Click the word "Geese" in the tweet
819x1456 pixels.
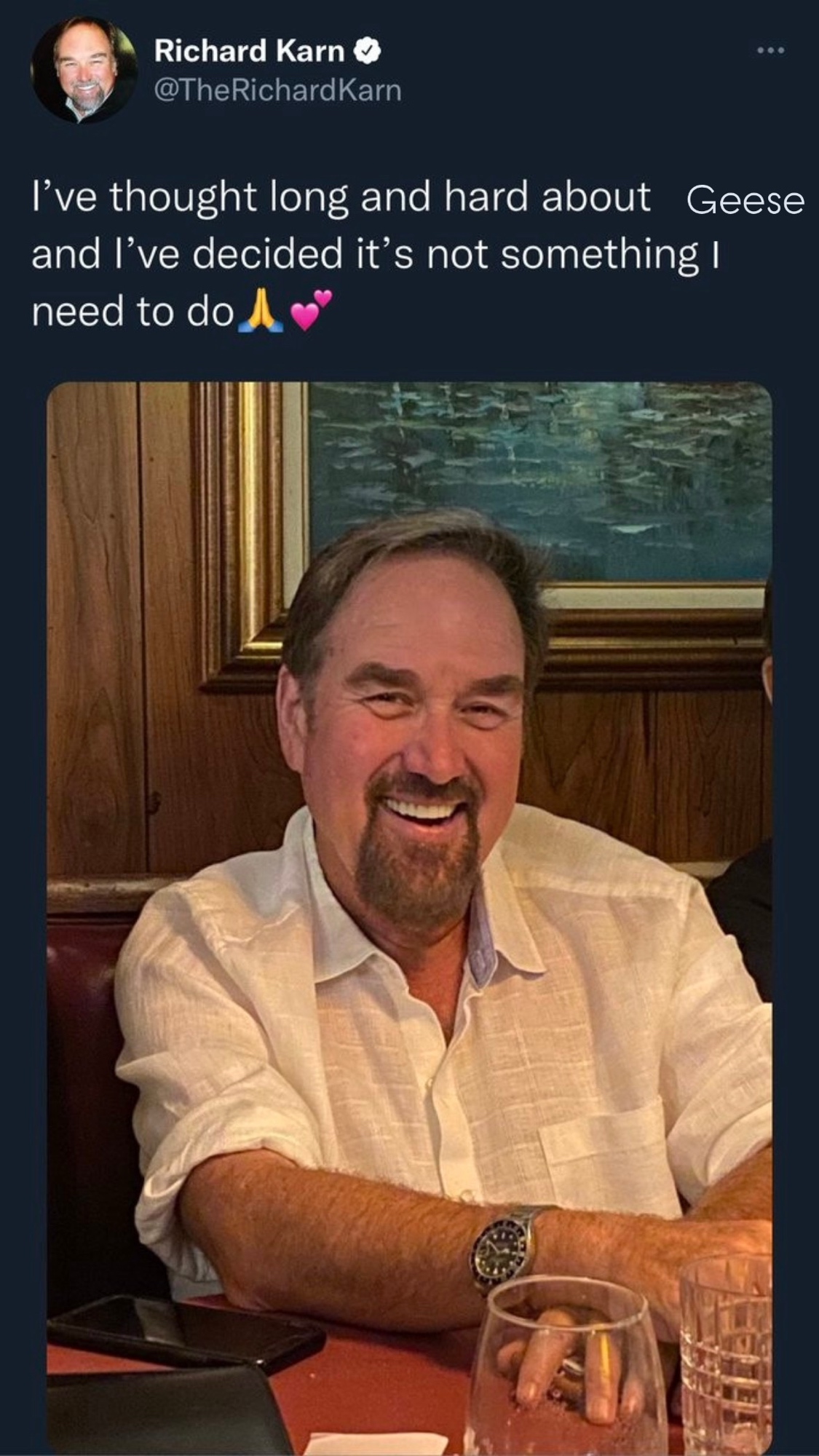[745, 201]
